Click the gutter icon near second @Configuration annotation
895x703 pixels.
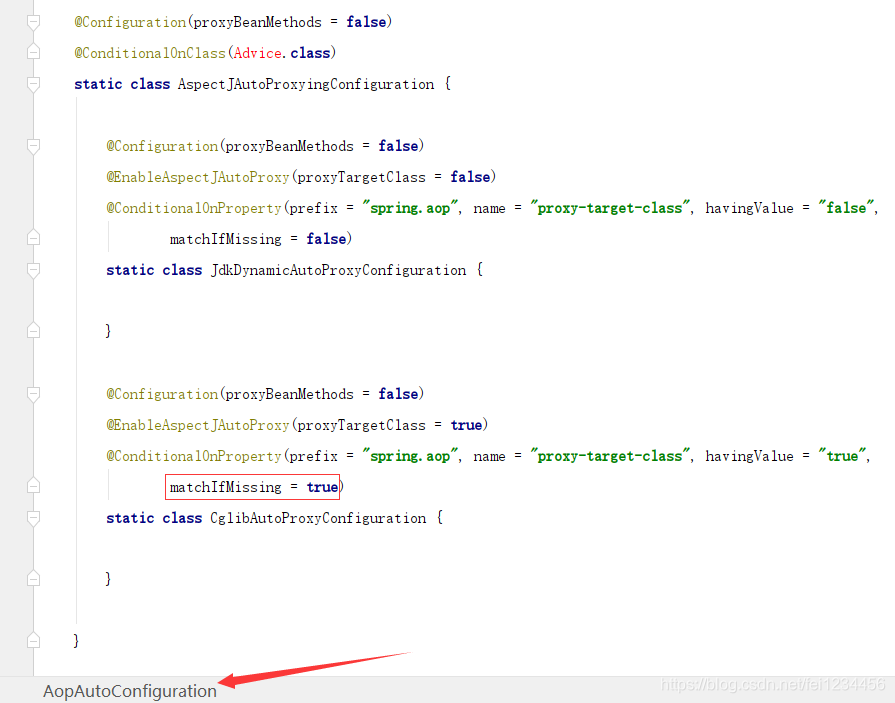click(x=33, y=146)
